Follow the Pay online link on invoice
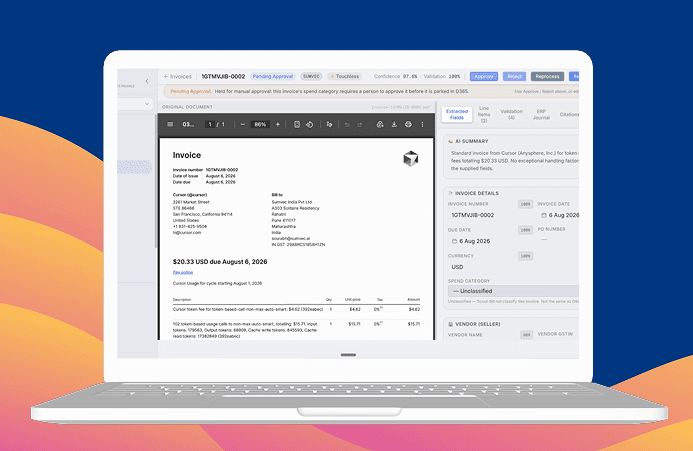The width and height of the screenshot is (693, 451). pos(183,272)
